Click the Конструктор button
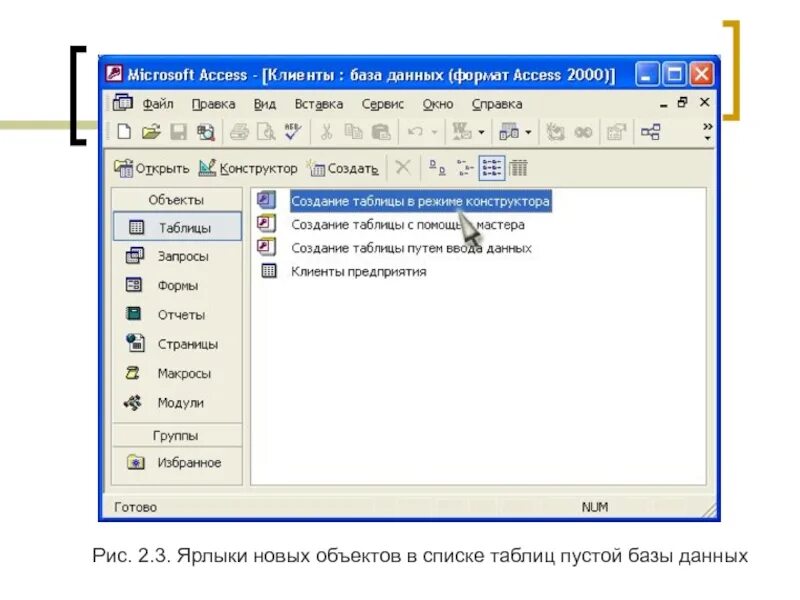This screenshot has width=800, height=600. [x=248, y=166]
